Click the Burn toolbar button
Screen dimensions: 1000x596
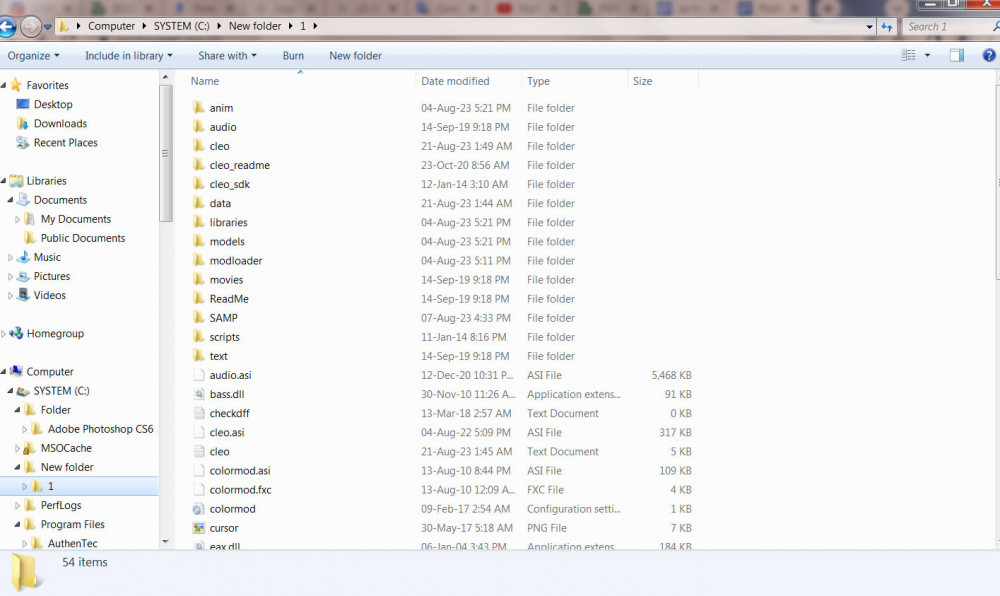pos(293,55)
